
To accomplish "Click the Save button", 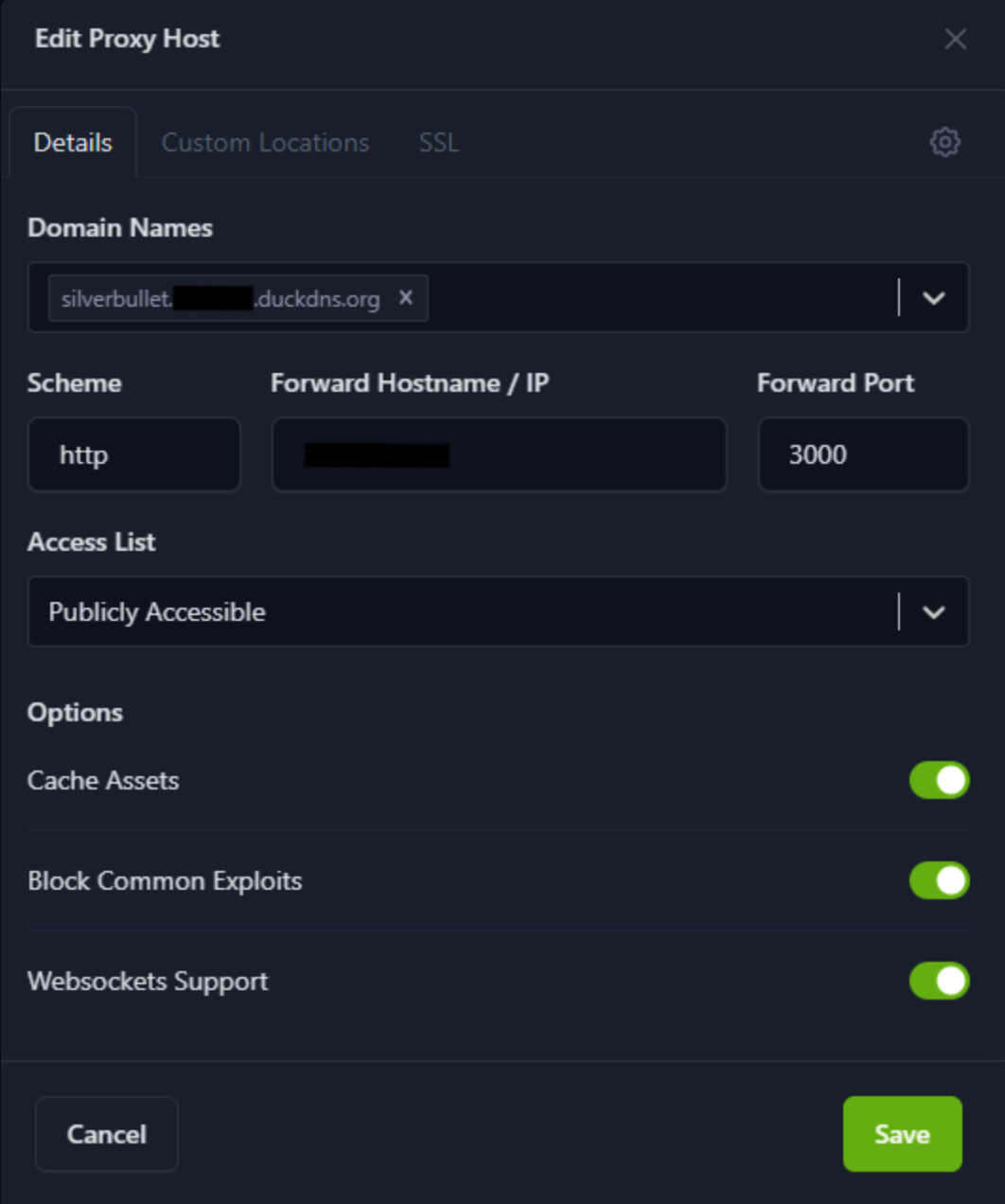I will tap(902, 1134).
